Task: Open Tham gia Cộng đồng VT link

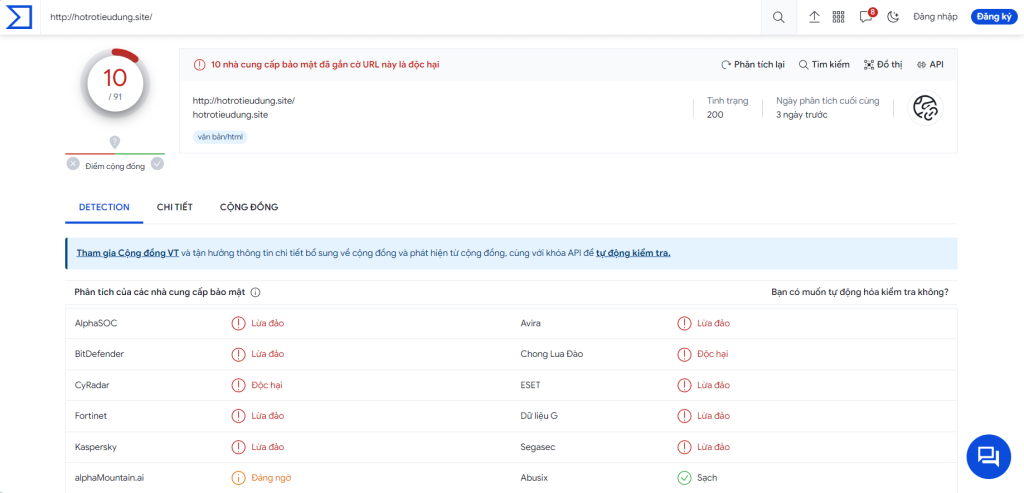Action: point(127,253)
